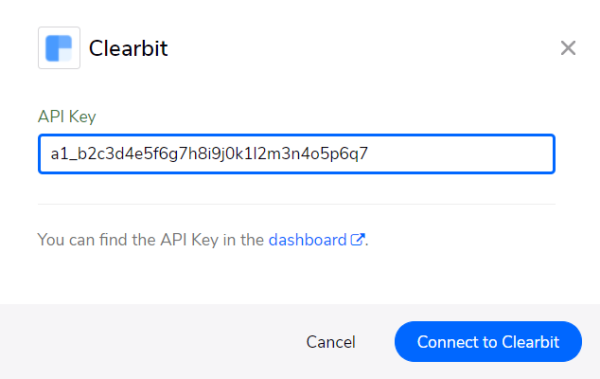The height and width of the screenshot is (379, 600).
Task: Place cursor in the API key text a1_b2c3d4…
Action: (x=209, y=154)
